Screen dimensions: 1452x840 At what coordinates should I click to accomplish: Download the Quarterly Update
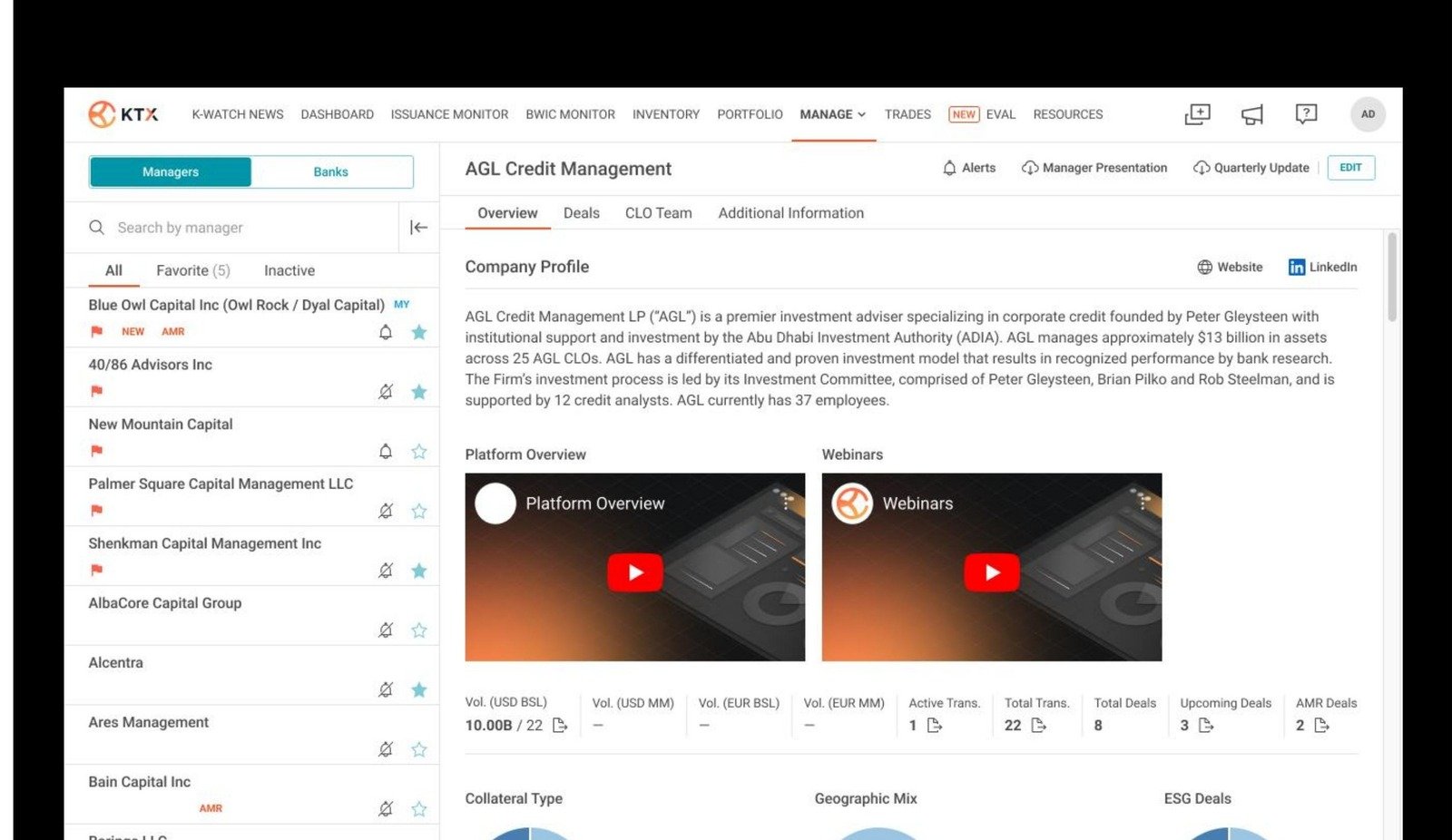point(1251,168)
